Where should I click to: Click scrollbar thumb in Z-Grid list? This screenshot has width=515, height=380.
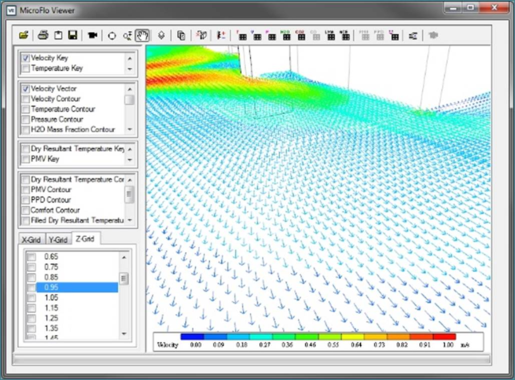(124, 279)
